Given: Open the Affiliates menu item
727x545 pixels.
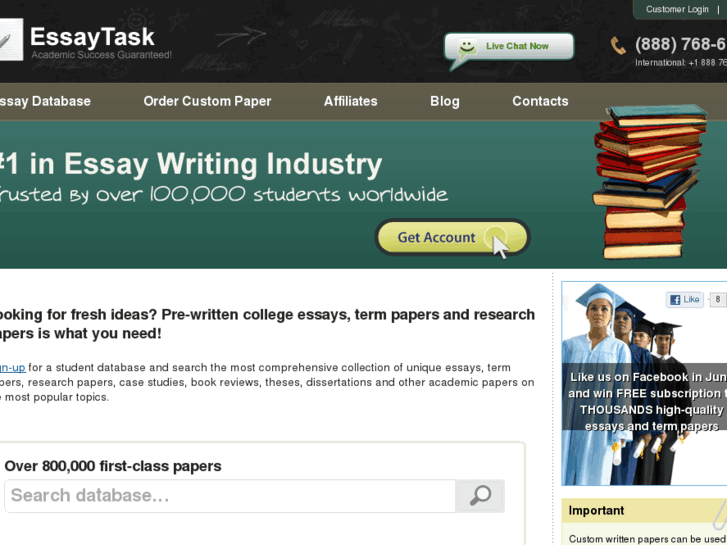Looking at the screenshot, I should [x=351, y=101].
